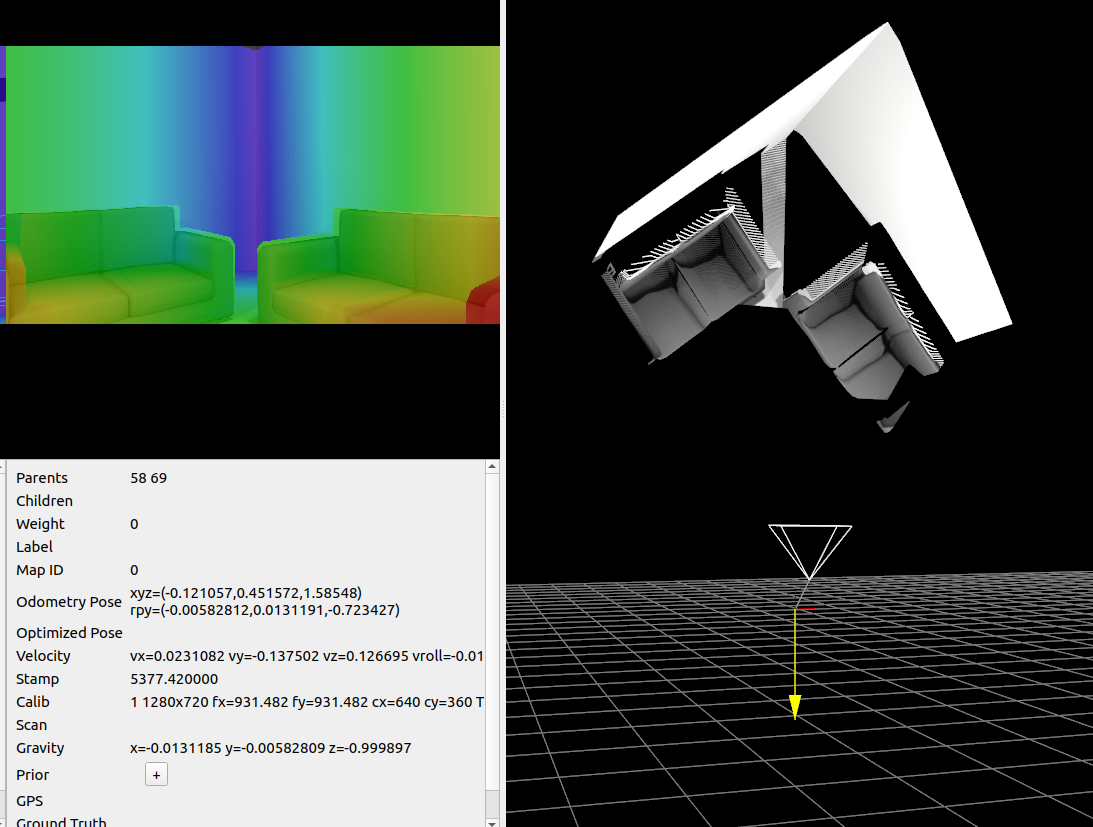1093x827 pixels.
Task: Click the red armchair edge in depth image
Action: tap(486, 300)
